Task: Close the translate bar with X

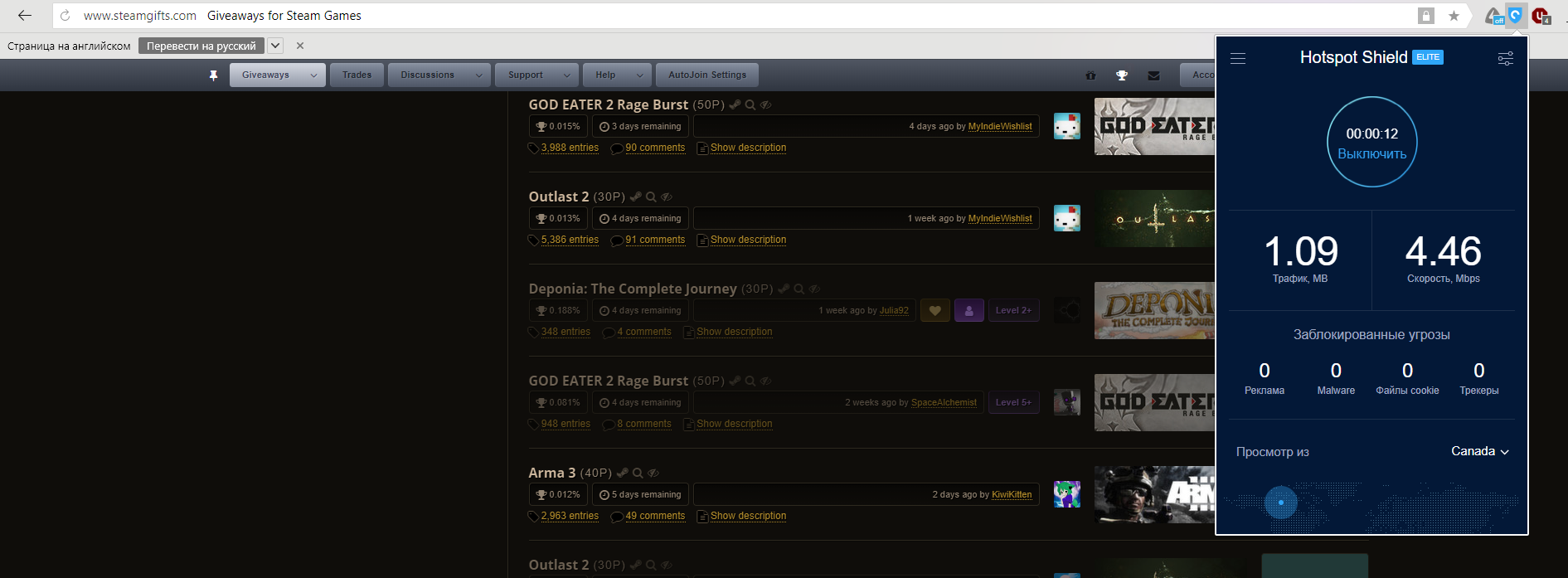Action: tap(300, 46)
